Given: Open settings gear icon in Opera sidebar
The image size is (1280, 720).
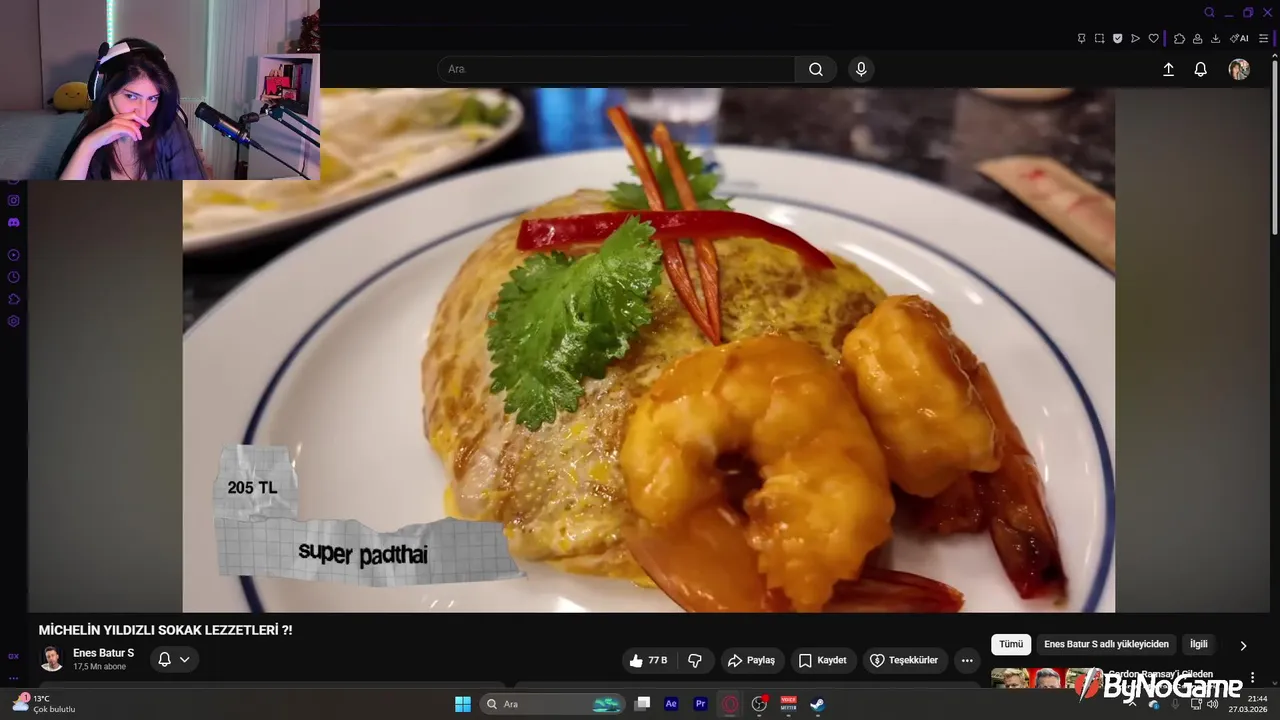Looking at the screenshot, I should [14, 321].
